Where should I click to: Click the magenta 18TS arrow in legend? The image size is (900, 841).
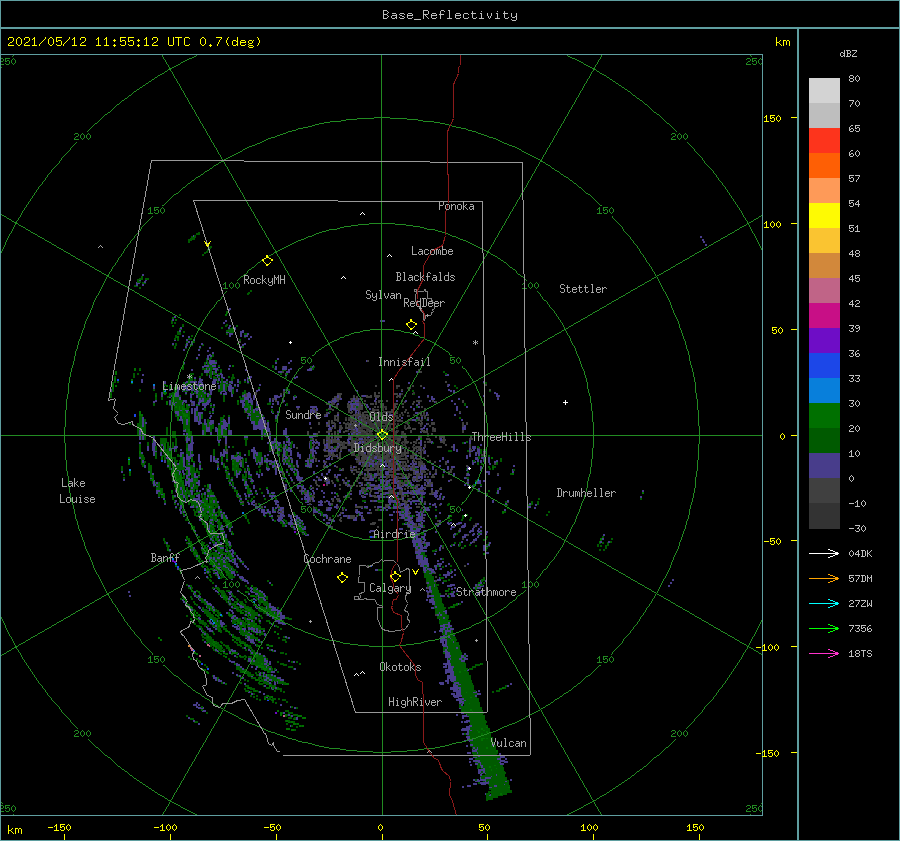[824, 653]
